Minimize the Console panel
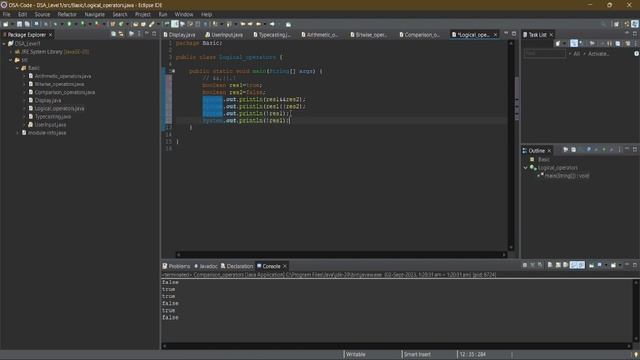Image resolution: width=640 pixels, height=360 pixels. pos(627,265)
